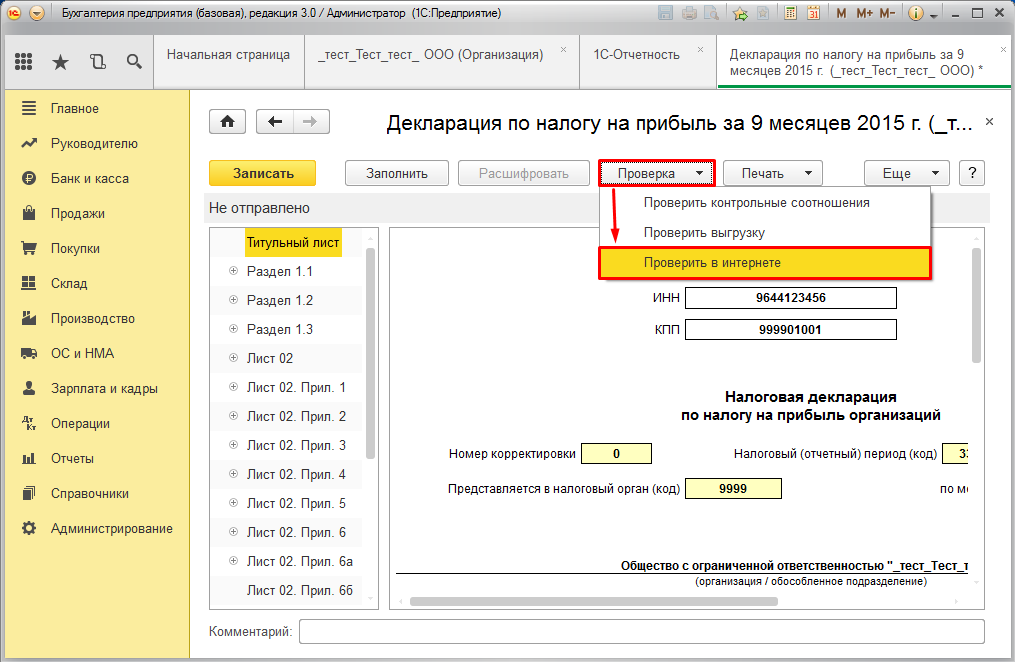Click the Комментарий input field
This screenshot has width=1015, height=662.
pyautogui.click(x=641, y=632)
